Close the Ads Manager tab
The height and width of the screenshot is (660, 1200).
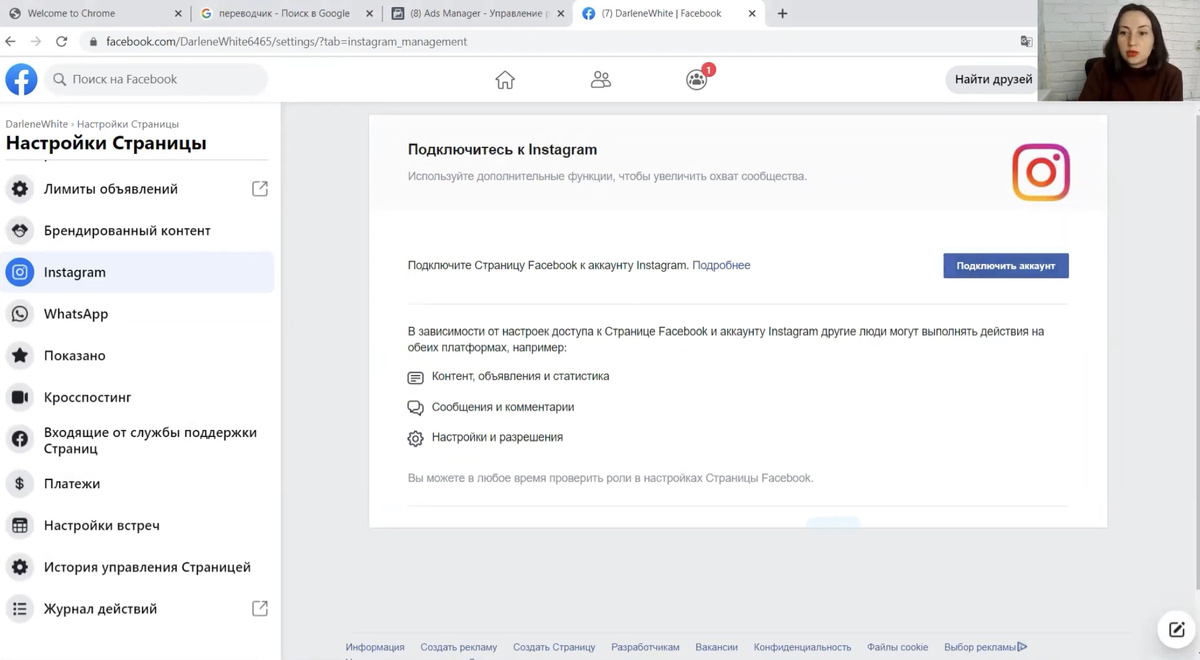pyautogui.click(x=561, y=13)
